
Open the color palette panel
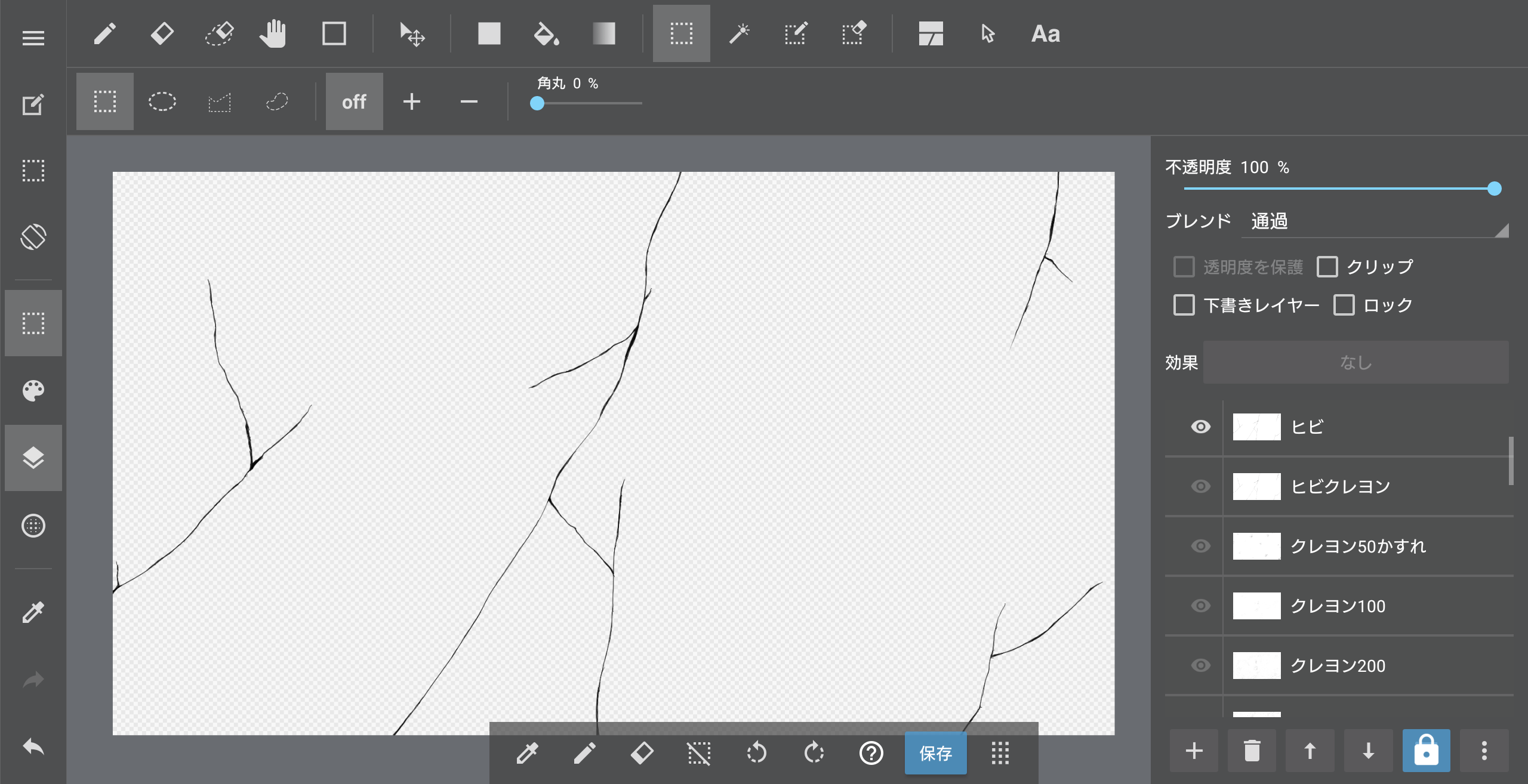point(33,391)
